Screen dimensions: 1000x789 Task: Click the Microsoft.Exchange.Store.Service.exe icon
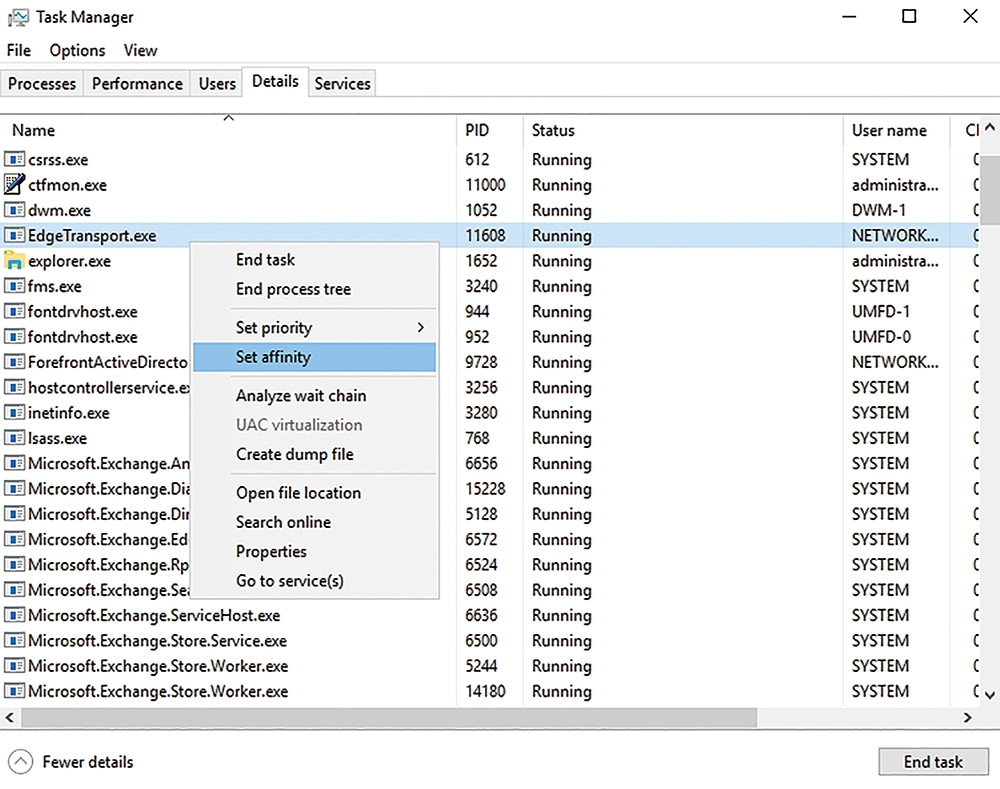coord(14,640)
